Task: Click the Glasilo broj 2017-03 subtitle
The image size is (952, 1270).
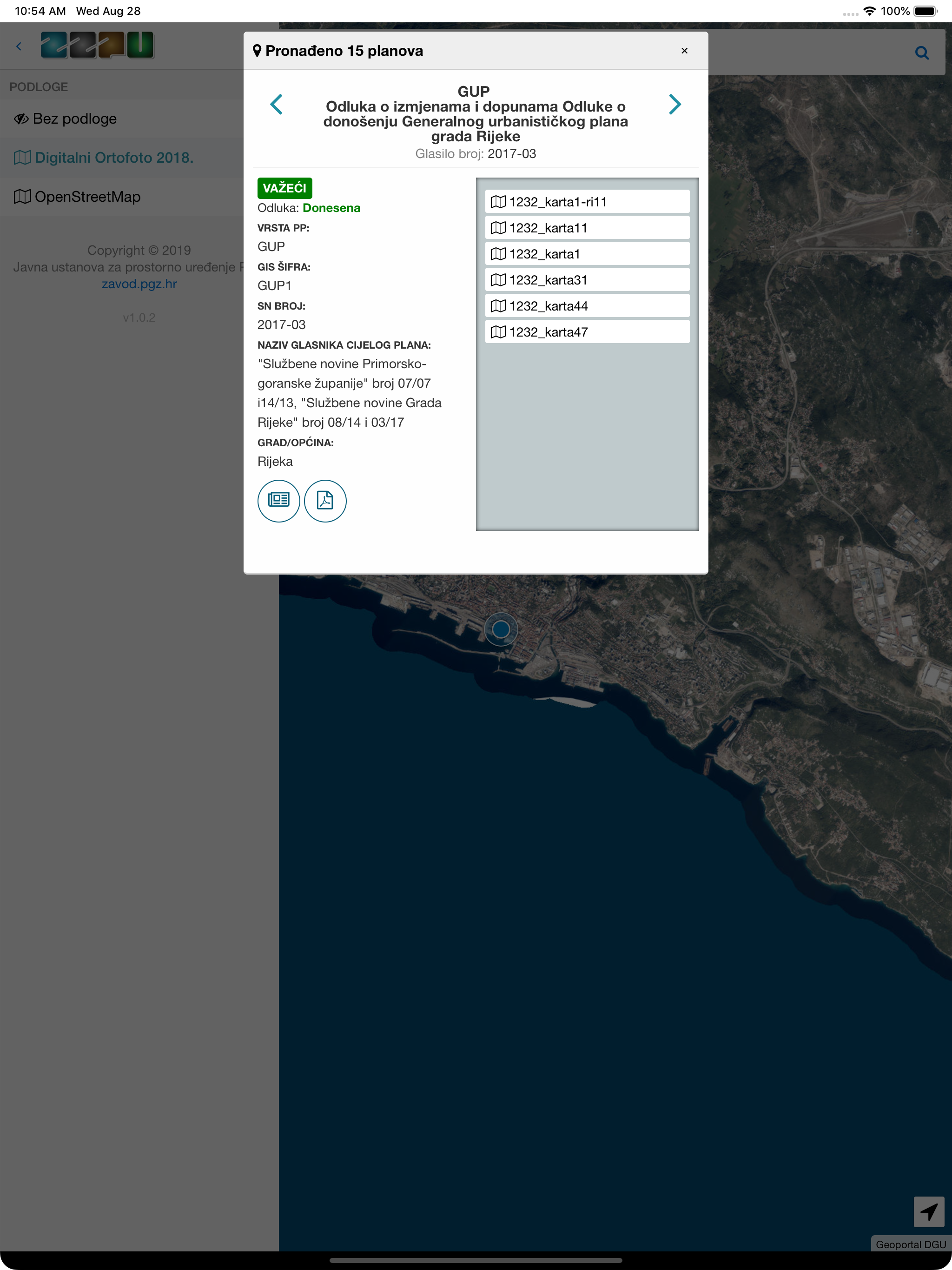Action: [x=476, y=153]
